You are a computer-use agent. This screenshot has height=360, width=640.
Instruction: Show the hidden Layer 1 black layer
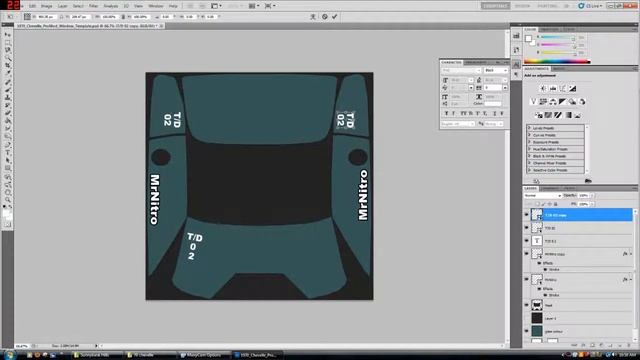pyautogui.click(x=527, y=318)
